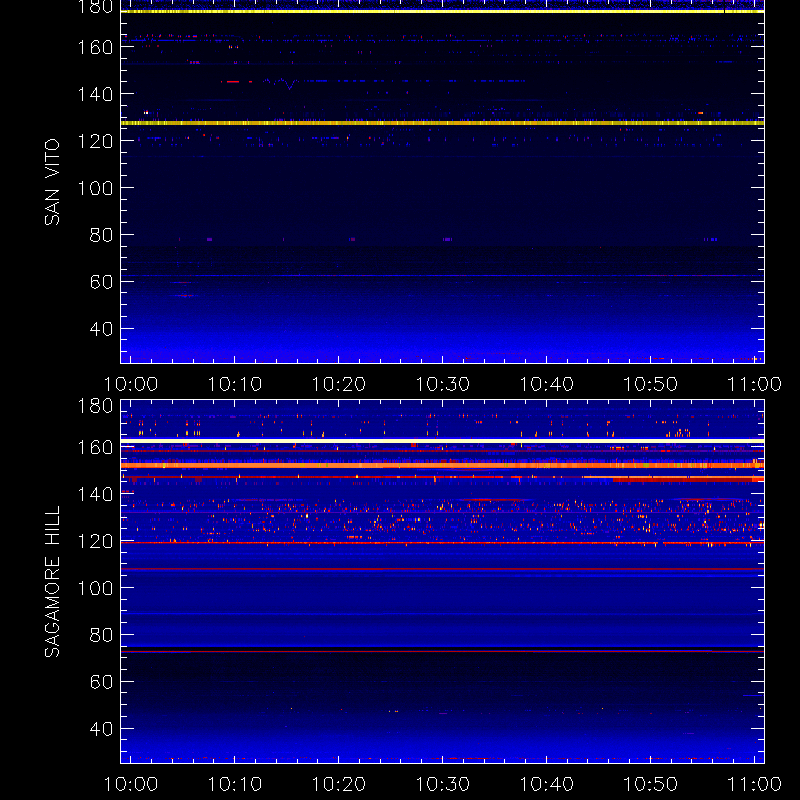Click the 60 tick label on Sagamore Hill axis
Viewport: 800px width, 800px height.
pyautogui.click(x=101, y=682)
